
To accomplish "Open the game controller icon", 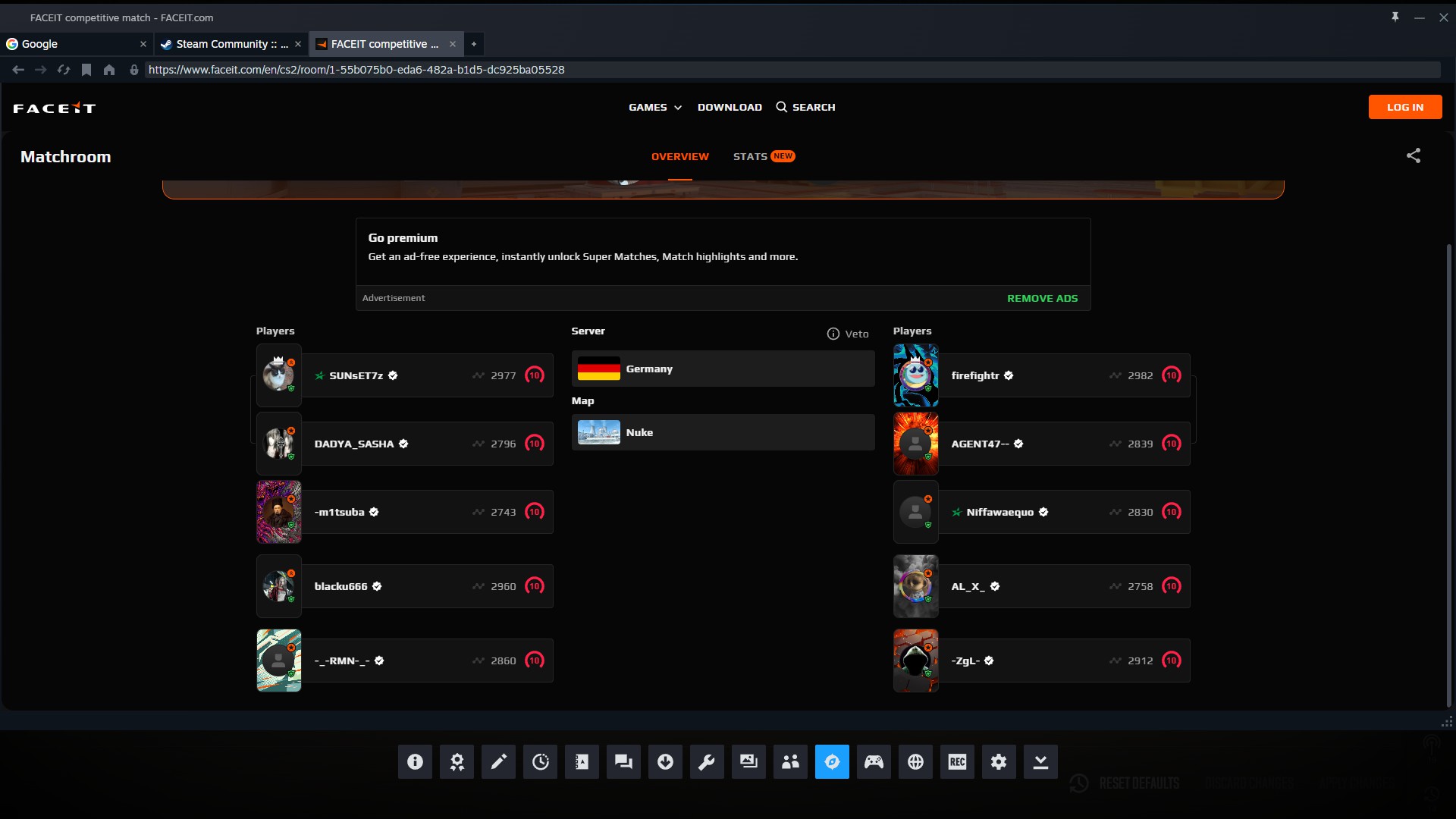I will coord(874,761).
